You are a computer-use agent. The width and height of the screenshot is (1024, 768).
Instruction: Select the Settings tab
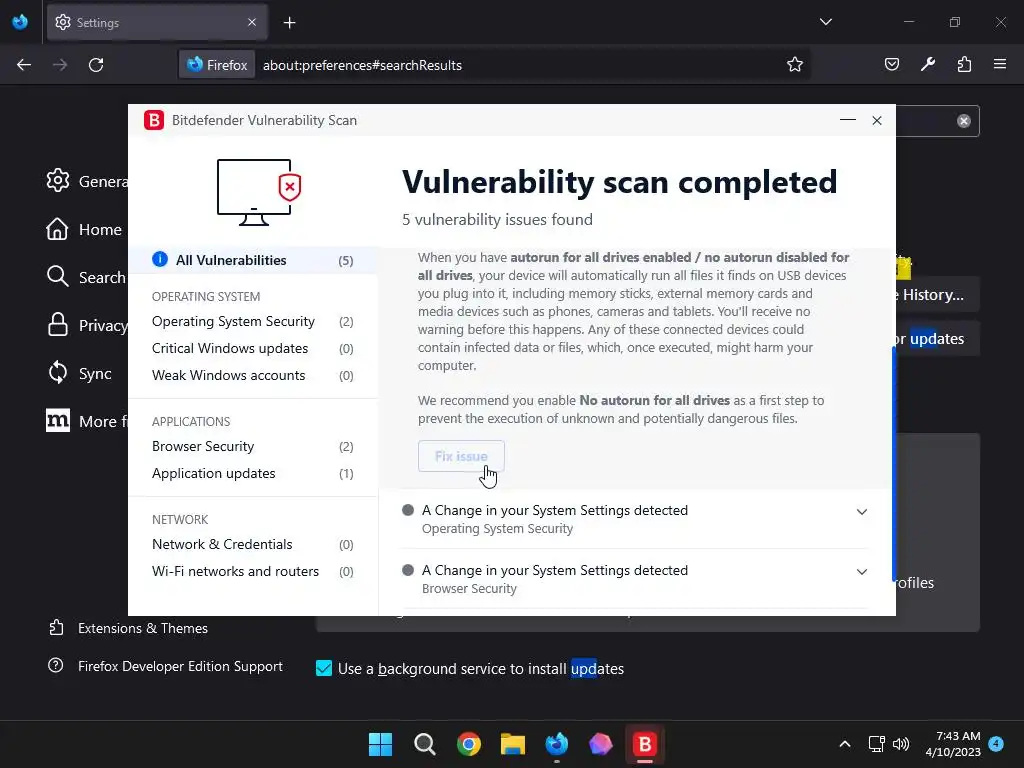click(157, 22)
